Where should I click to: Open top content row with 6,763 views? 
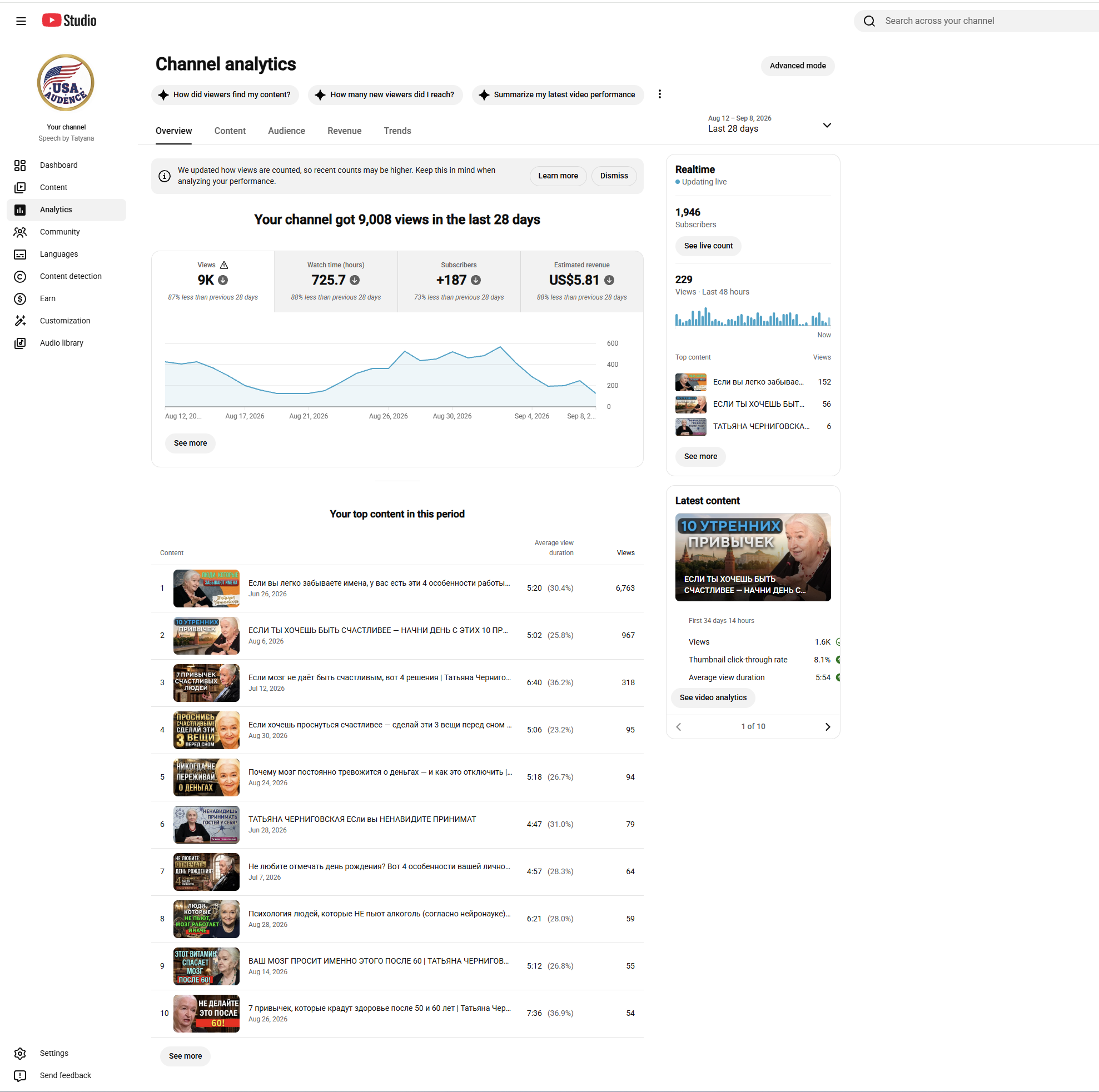pyautogui.click(x=397, y=588)
